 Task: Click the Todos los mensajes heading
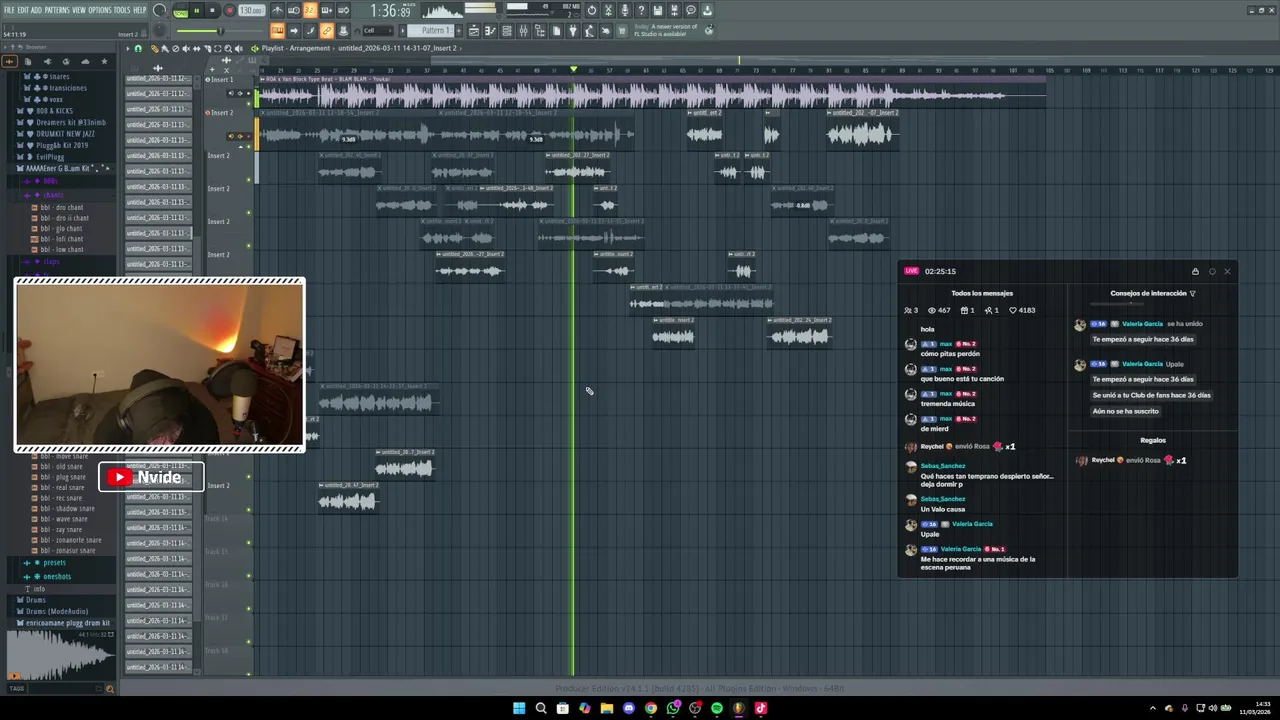[x=982, y=293]
